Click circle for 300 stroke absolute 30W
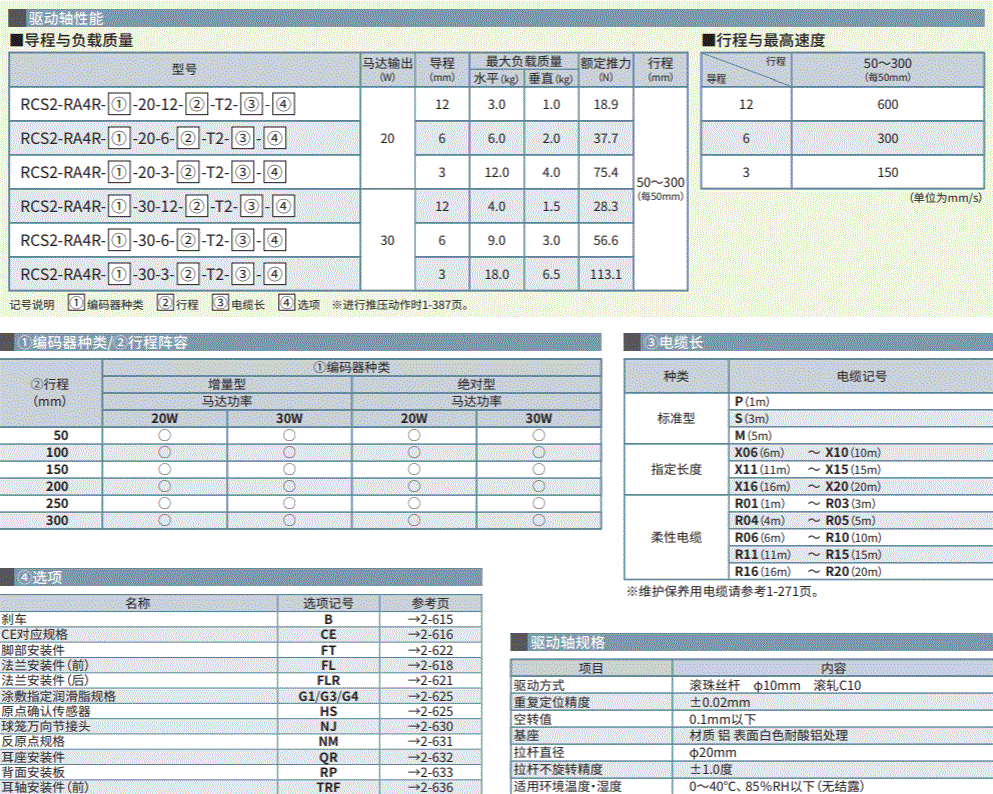The height and width of the screenshot is (794, 993). tap(539, 520)
